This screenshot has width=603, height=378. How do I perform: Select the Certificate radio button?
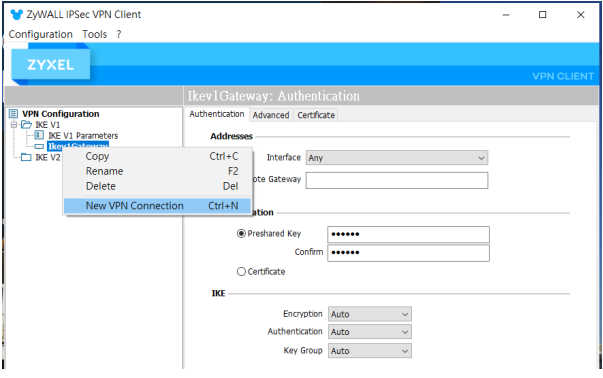241,271
